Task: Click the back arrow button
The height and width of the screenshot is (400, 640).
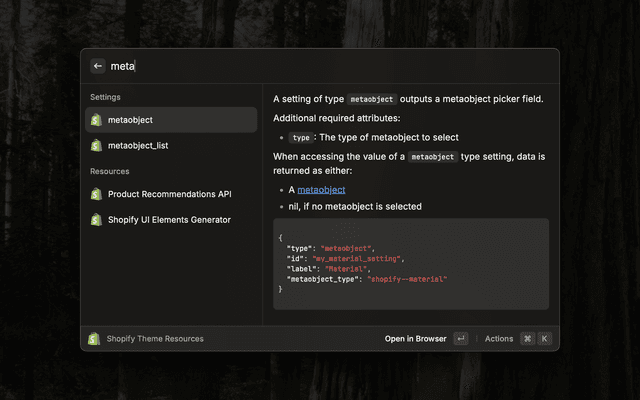Action: tap(98, 66)
